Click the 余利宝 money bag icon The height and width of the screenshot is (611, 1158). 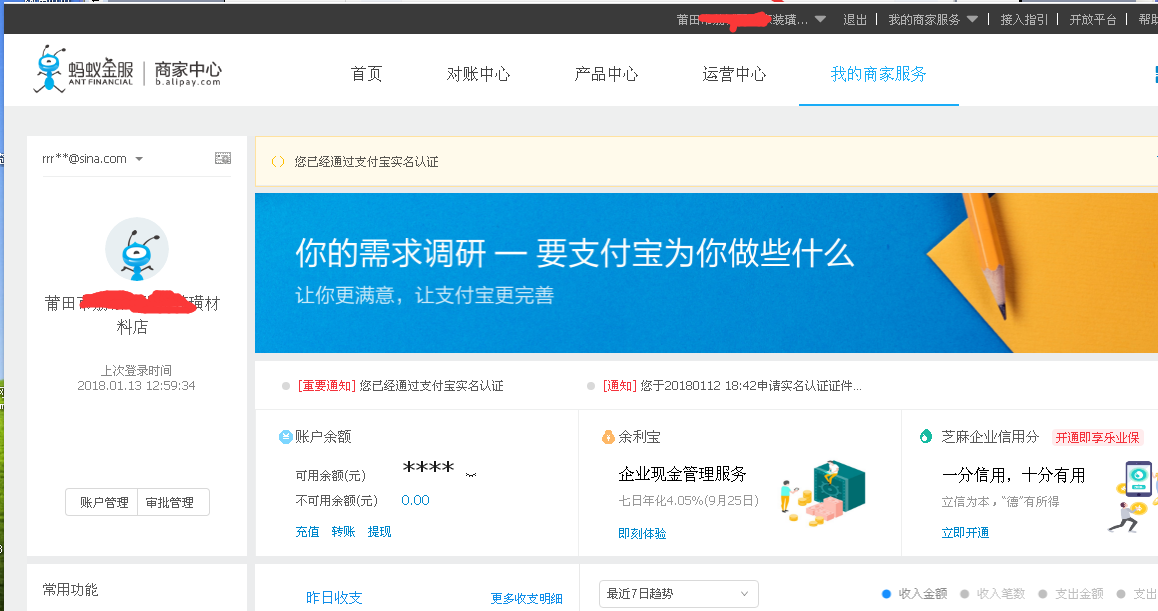[x=608, y=437]
